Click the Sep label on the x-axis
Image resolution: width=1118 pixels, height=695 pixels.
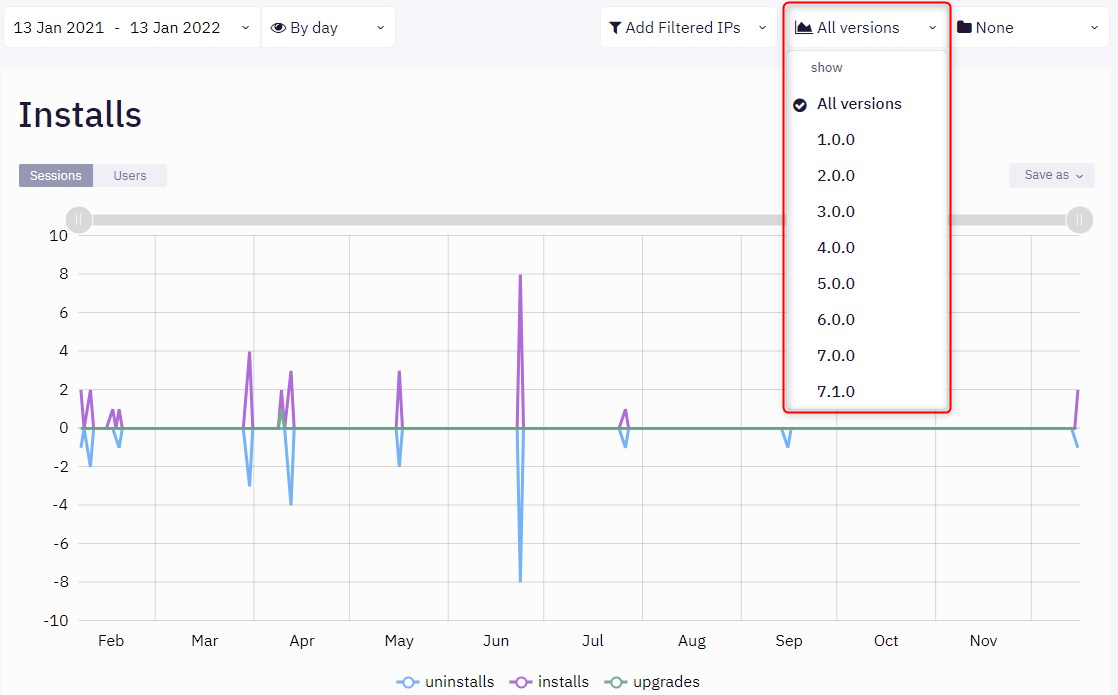click(x=789, y=641)
